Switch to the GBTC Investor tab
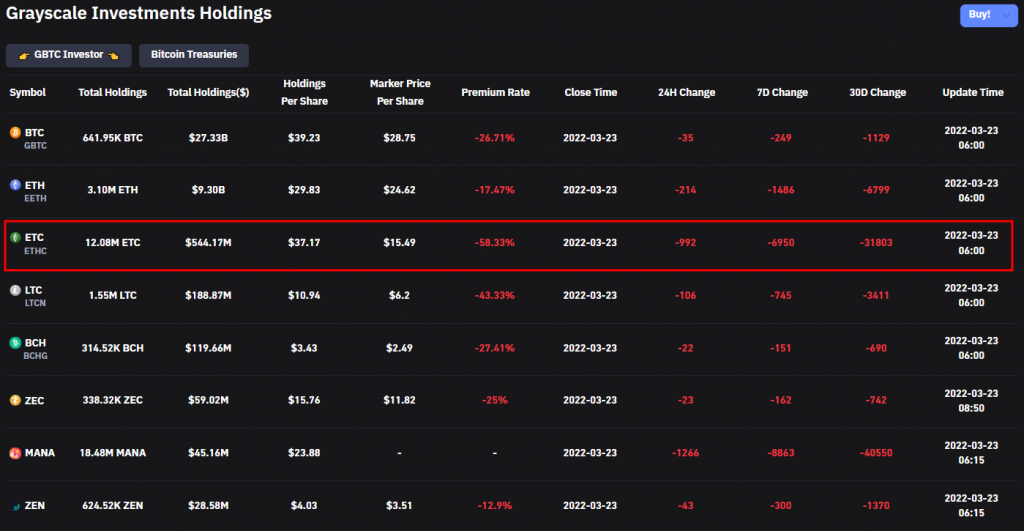 [69, 55]
